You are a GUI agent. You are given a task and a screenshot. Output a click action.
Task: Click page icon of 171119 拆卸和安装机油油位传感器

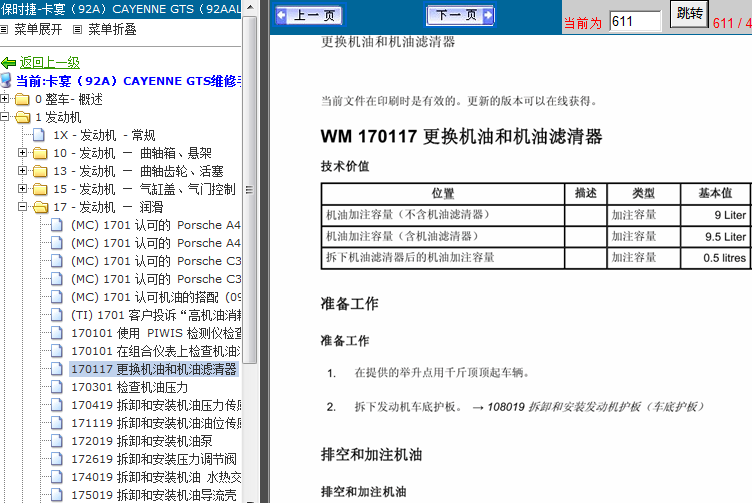click(57, 423)
